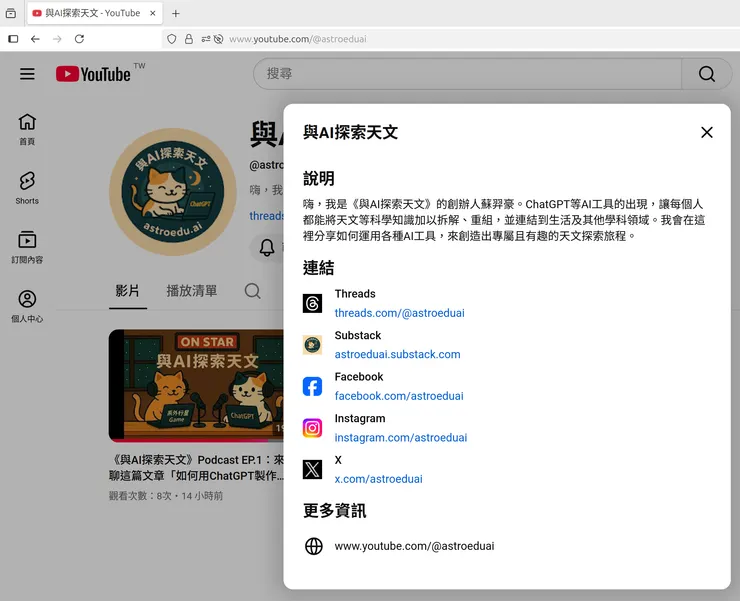Go back using browser back arrow
The width and height of the screenshot is (740, 601).
click(x=35, y=39)
